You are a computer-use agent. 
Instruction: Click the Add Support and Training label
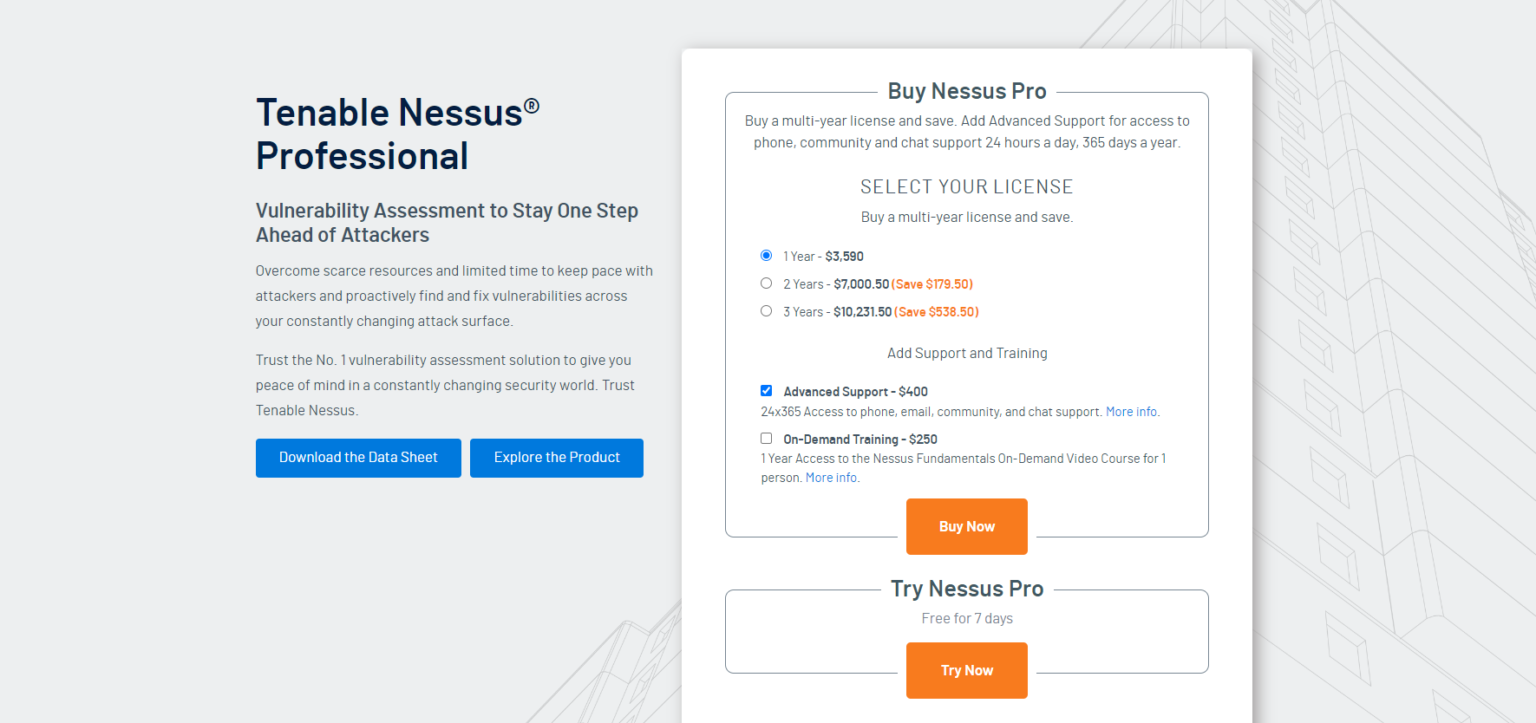pos(966,352)
